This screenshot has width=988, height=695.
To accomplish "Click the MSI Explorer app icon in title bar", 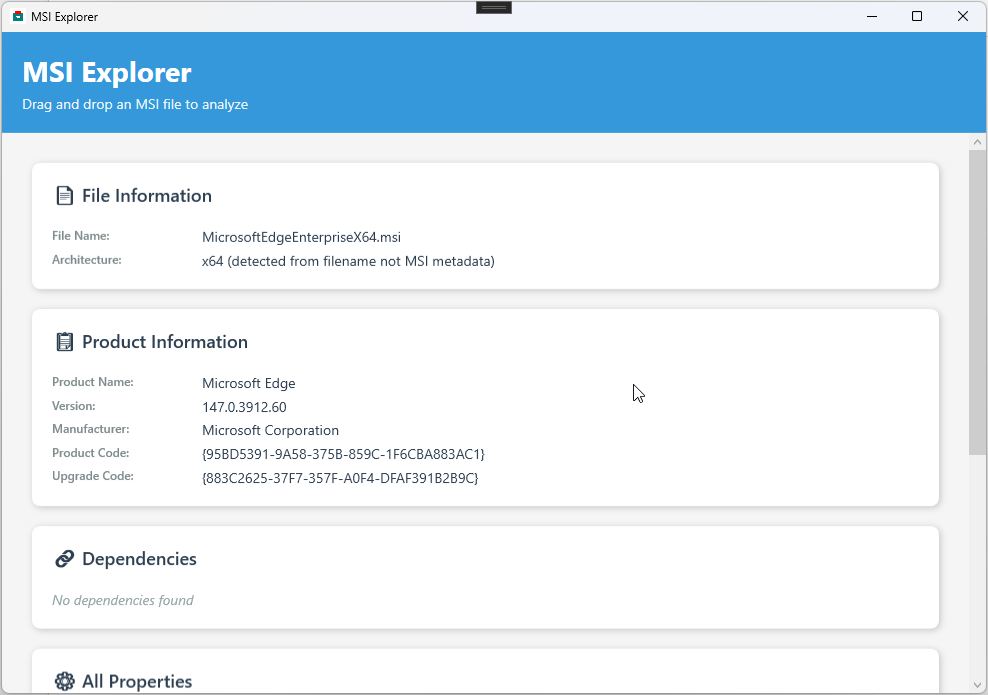I will click(x=18, y=16).
